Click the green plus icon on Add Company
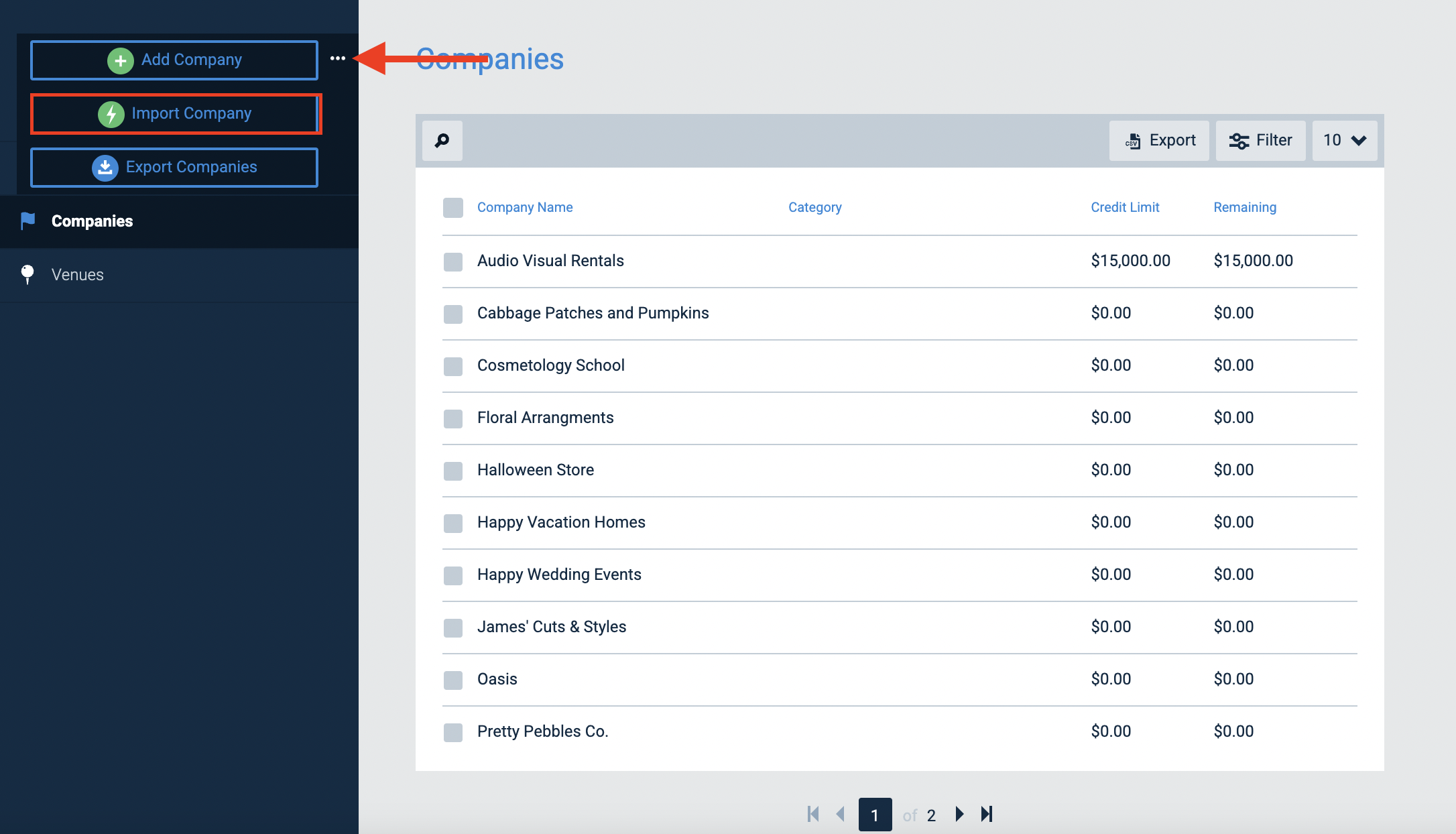 121,60
